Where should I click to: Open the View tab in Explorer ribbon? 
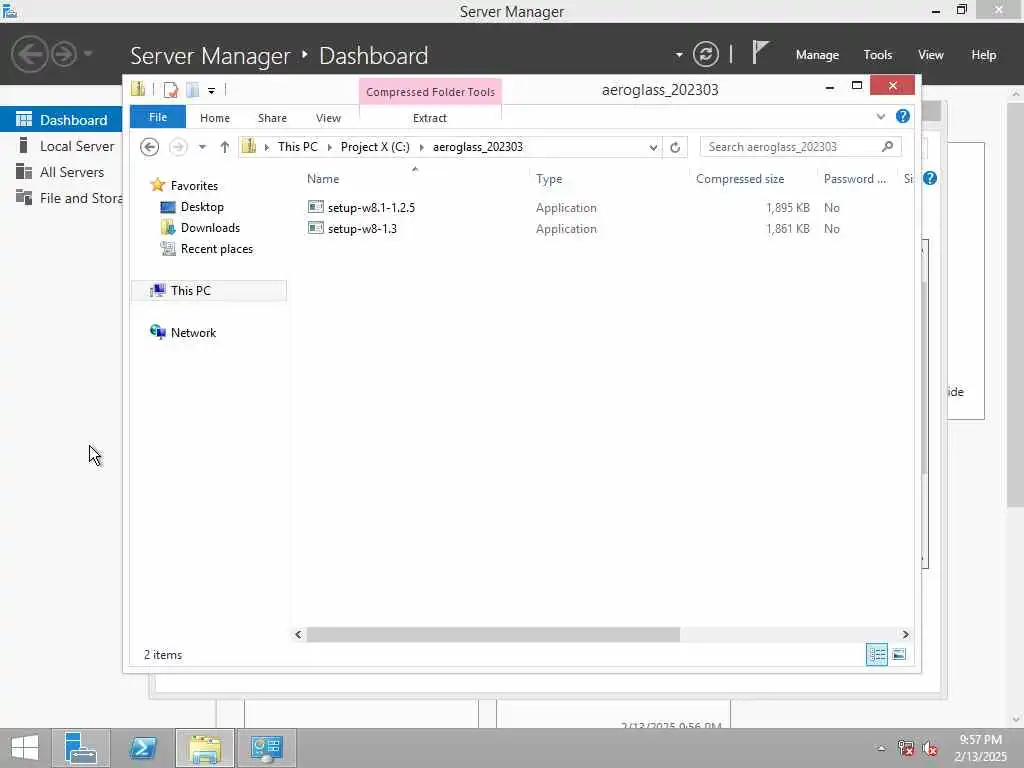click(x=328, y=118)
